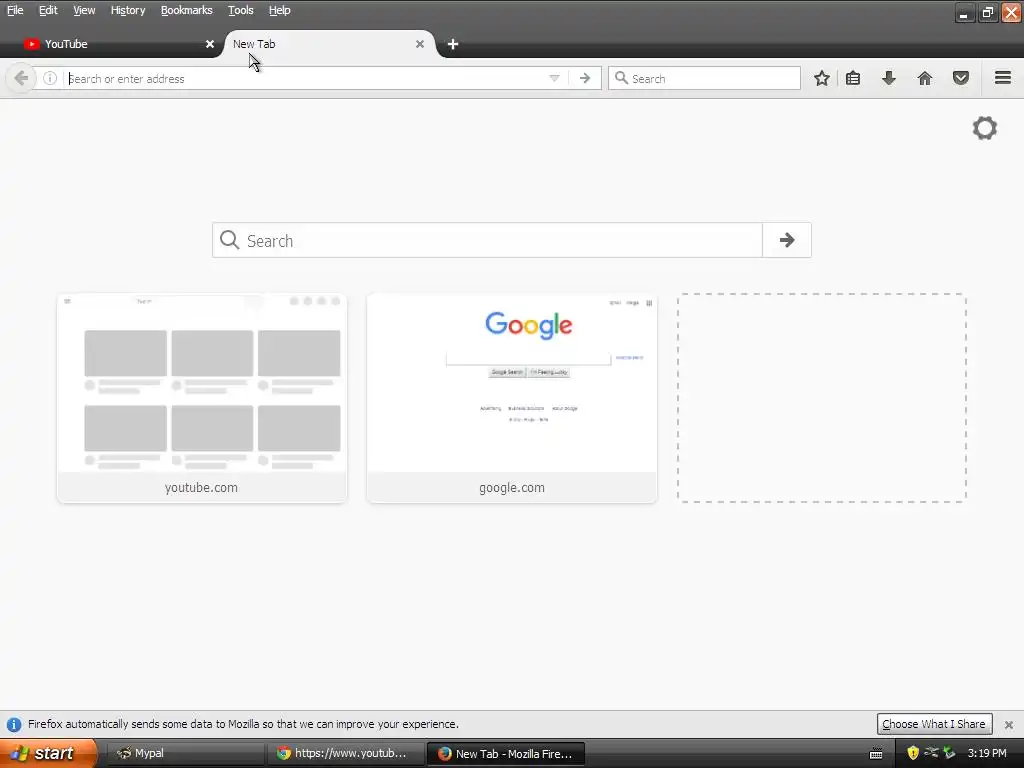Click the center search magnifier icon

click(229, 240)
